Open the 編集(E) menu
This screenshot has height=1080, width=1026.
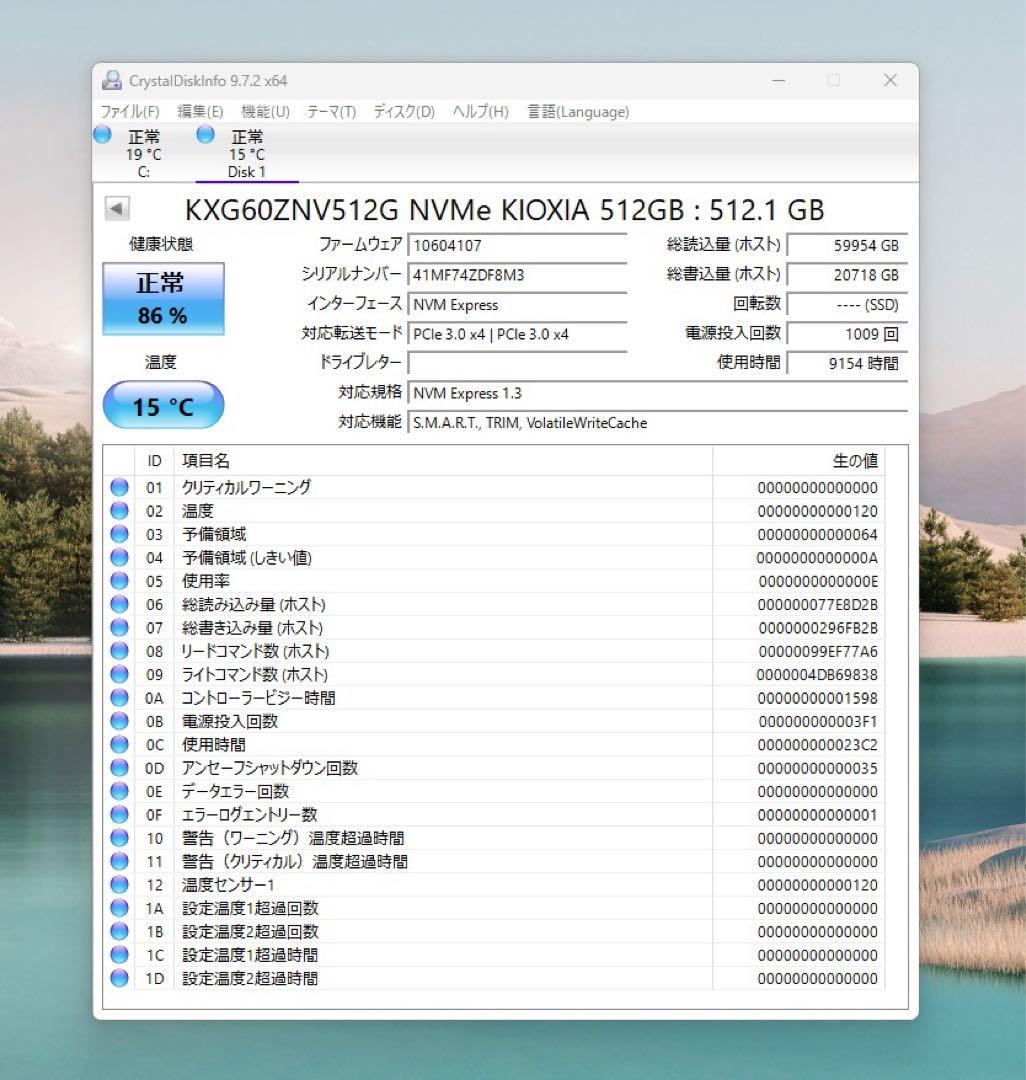(200, 112)
